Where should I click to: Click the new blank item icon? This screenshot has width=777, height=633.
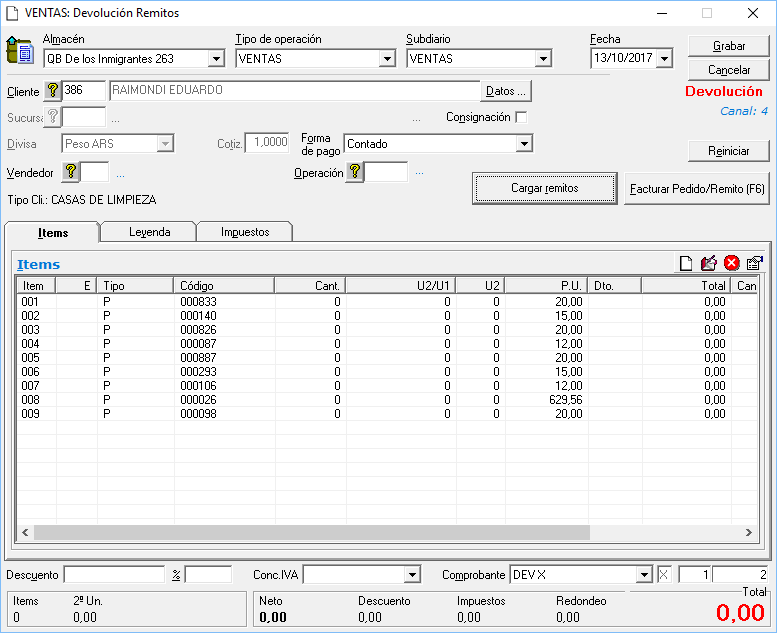click(x=686, y=264)
